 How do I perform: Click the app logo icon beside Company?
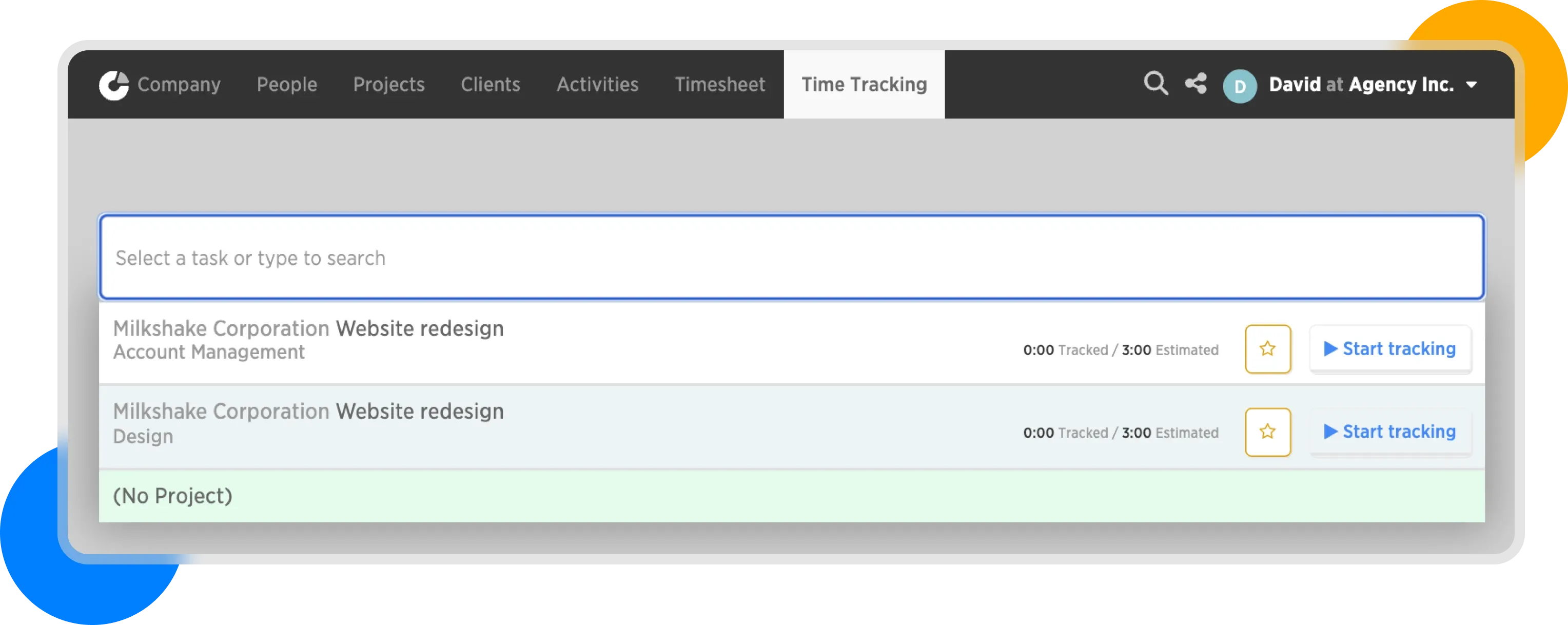point(114,85)
